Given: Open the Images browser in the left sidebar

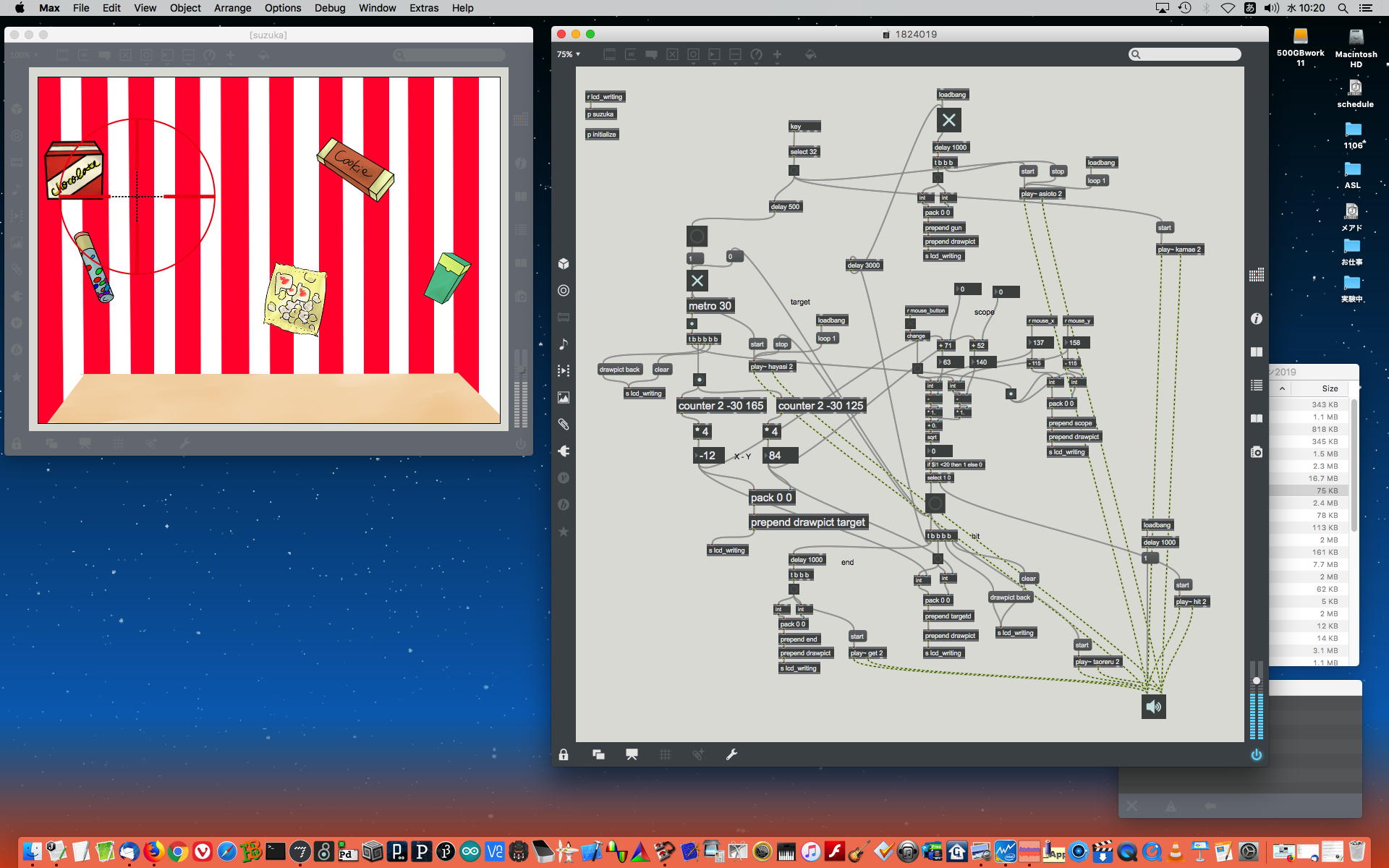Looking at the screenshot, I should [564, 397].
